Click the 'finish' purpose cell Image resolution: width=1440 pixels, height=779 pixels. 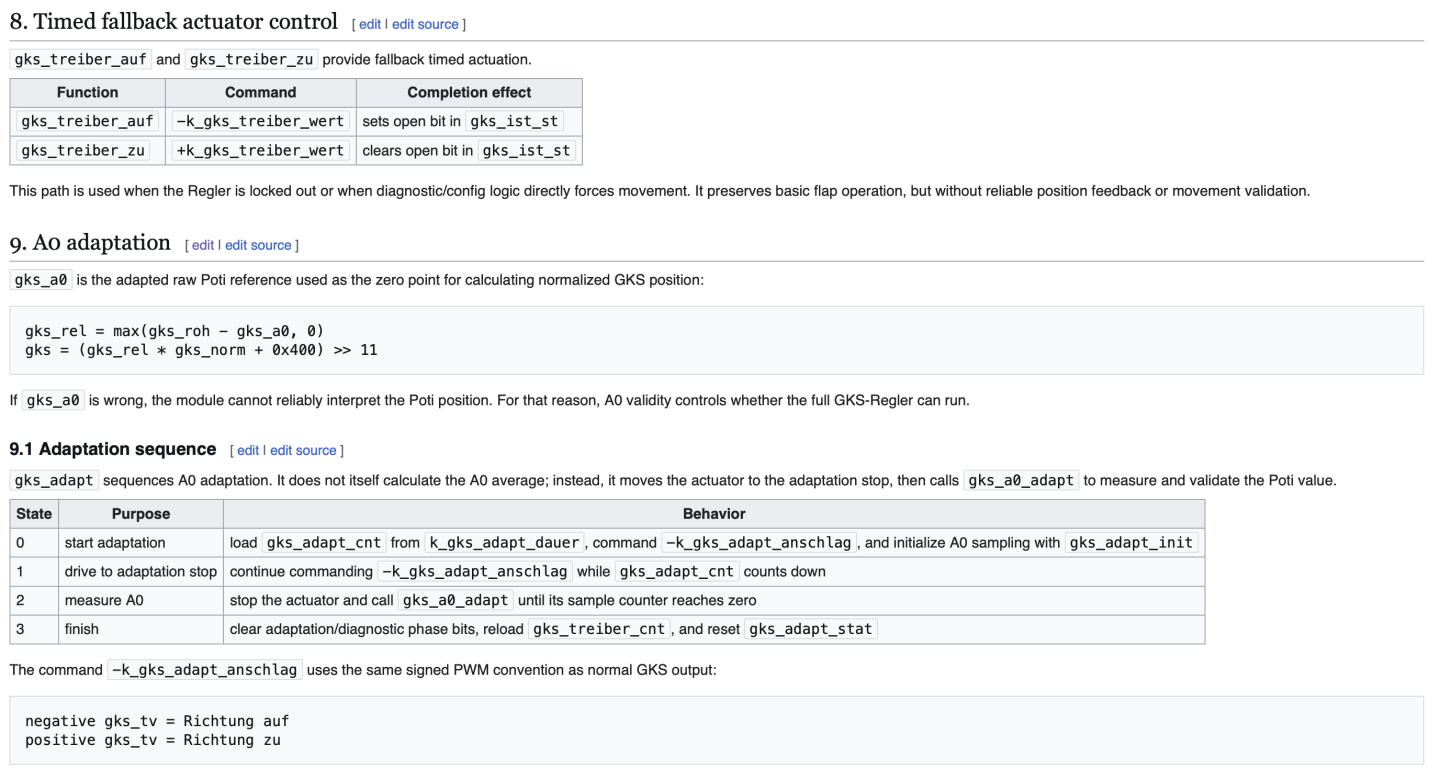140,630
